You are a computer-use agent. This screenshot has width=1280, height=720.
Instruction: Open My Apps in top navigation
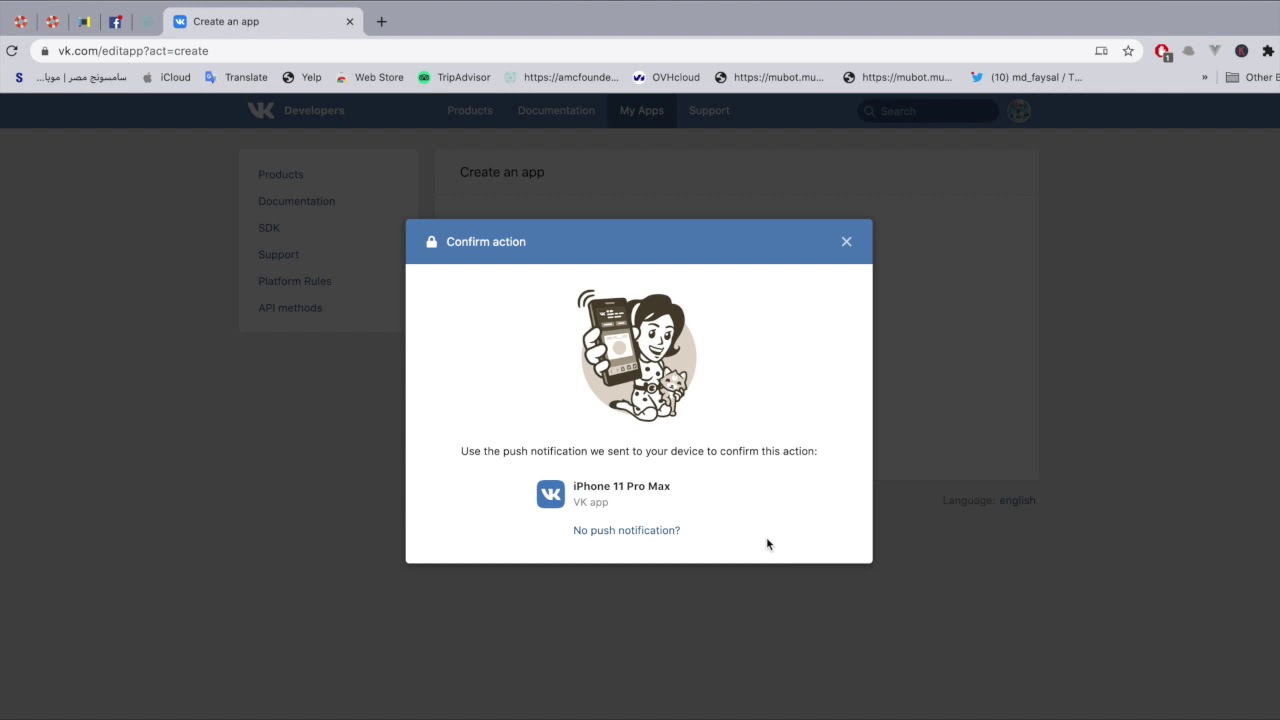point(641,110)
